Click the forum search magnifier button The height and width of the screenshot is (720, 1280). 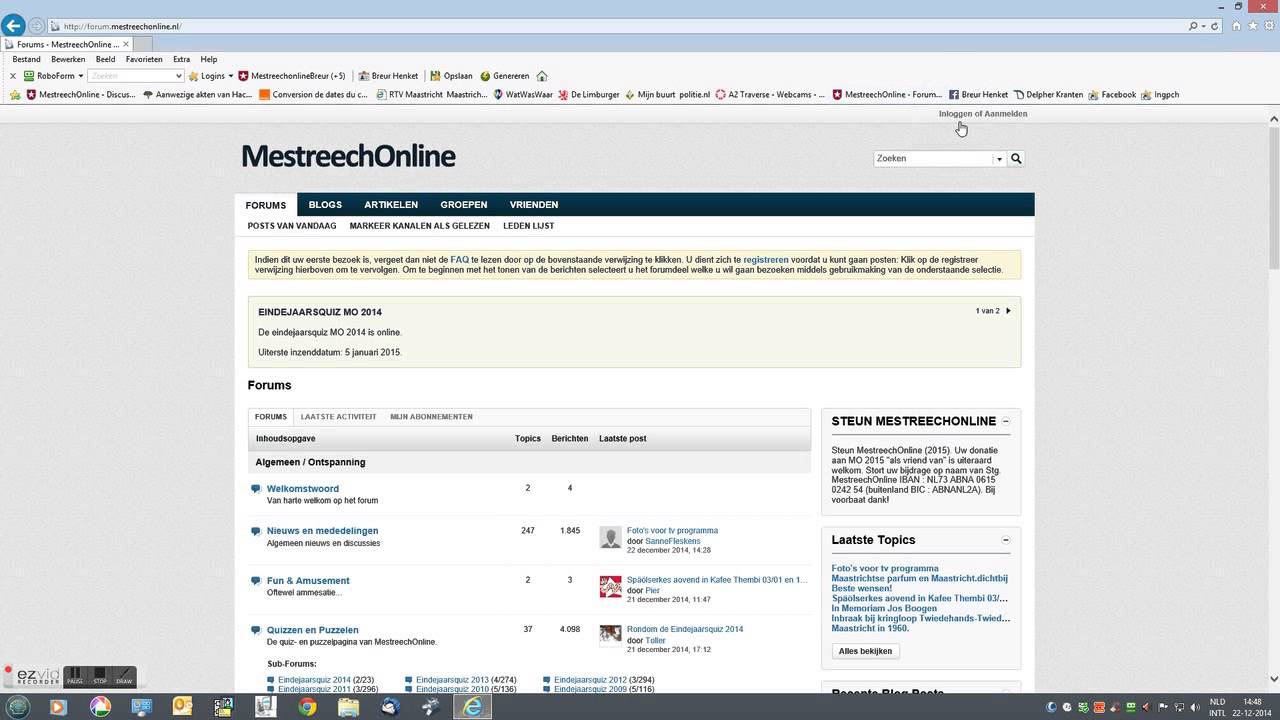point(1016,159)
